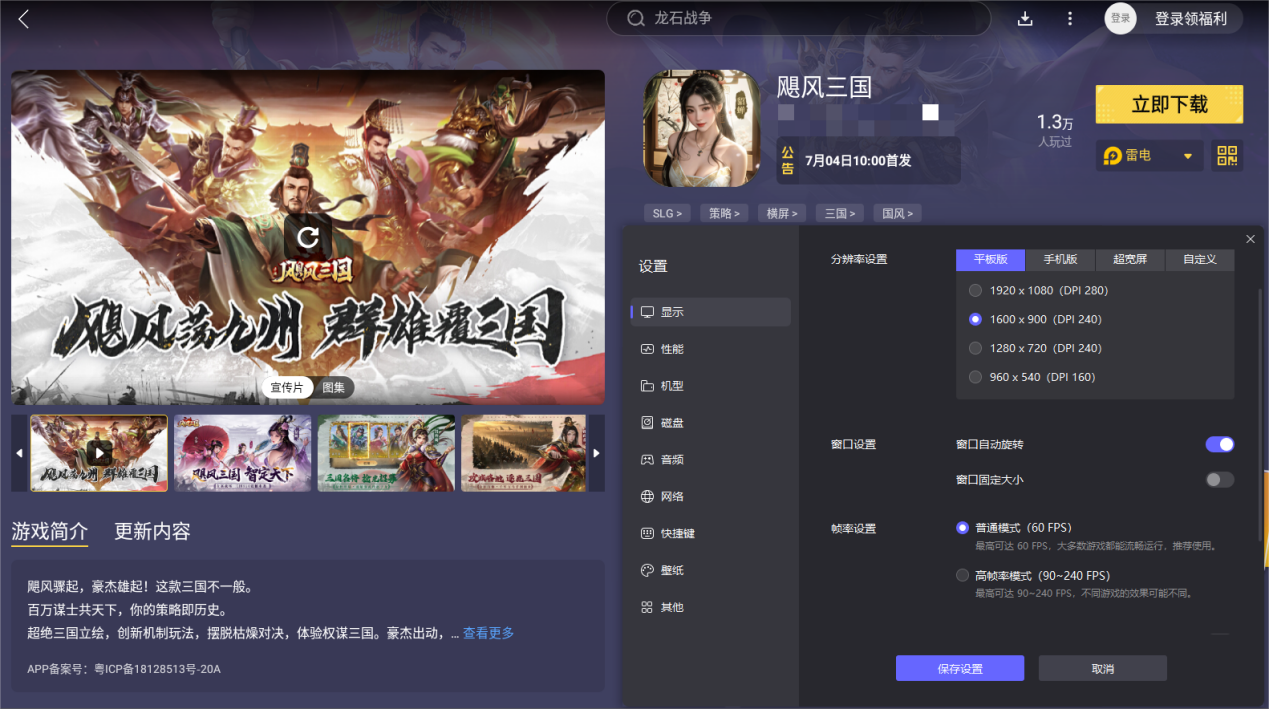1269x709 pixels.
Task: Click the 7月04日10:00首发 announcement text
Action: click(x=859, y=160)
